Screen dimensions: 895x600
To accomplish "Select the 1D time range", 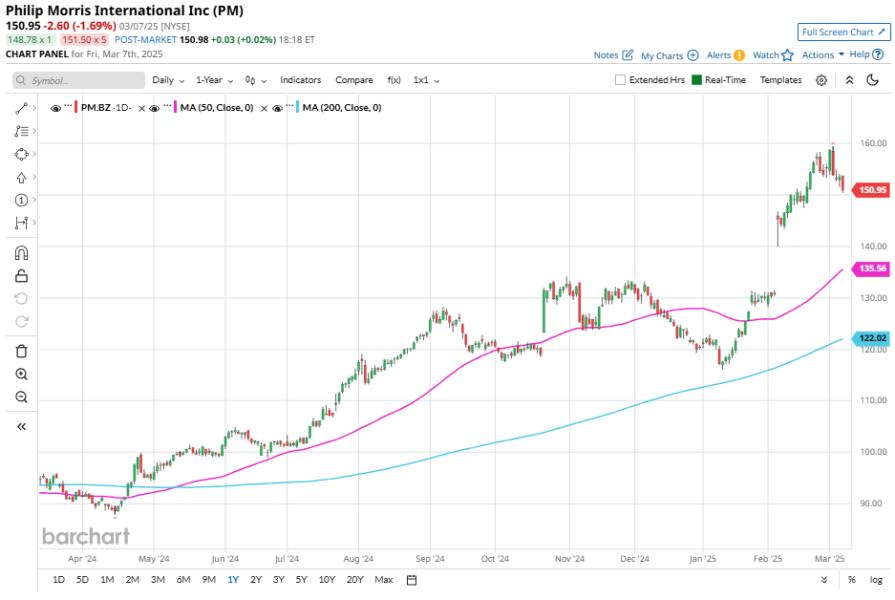I will (x=58, y=579).
